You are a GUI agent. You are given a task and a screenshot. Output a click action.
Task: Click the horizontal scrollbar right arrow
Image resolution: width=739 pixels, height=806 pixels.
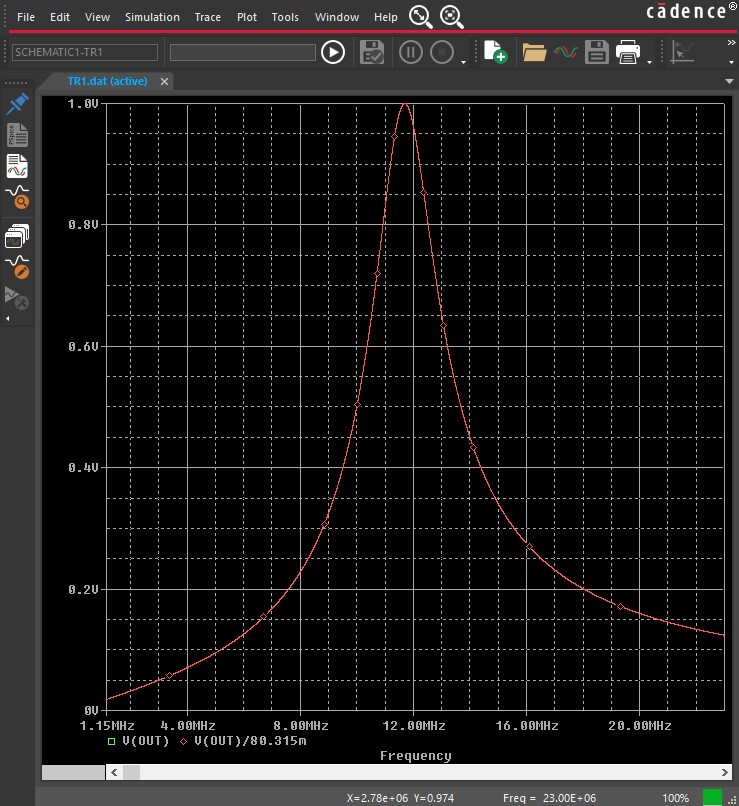pyautogui.click(x=725, y=772)
